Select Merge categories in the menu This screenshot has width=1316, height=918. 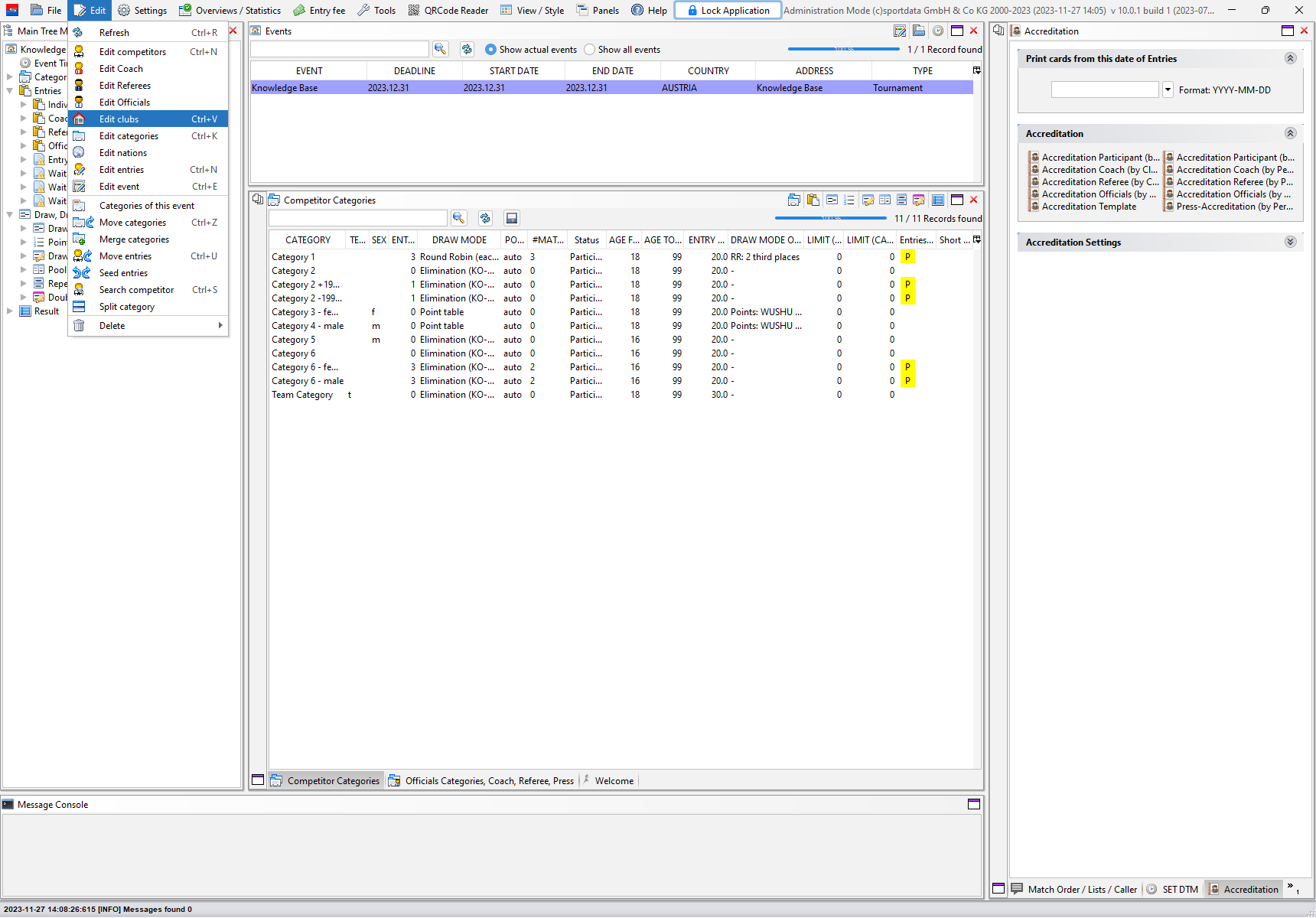tap(148, 239)
